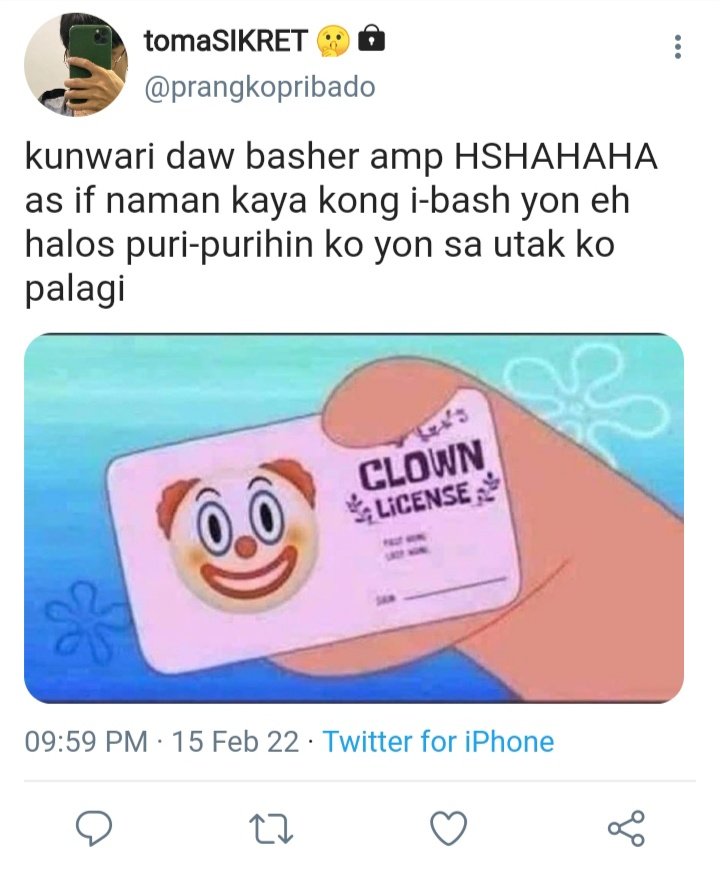Open the reply speech bubble icon
Viewport: 720px width, 874px height.
point(94,829)
